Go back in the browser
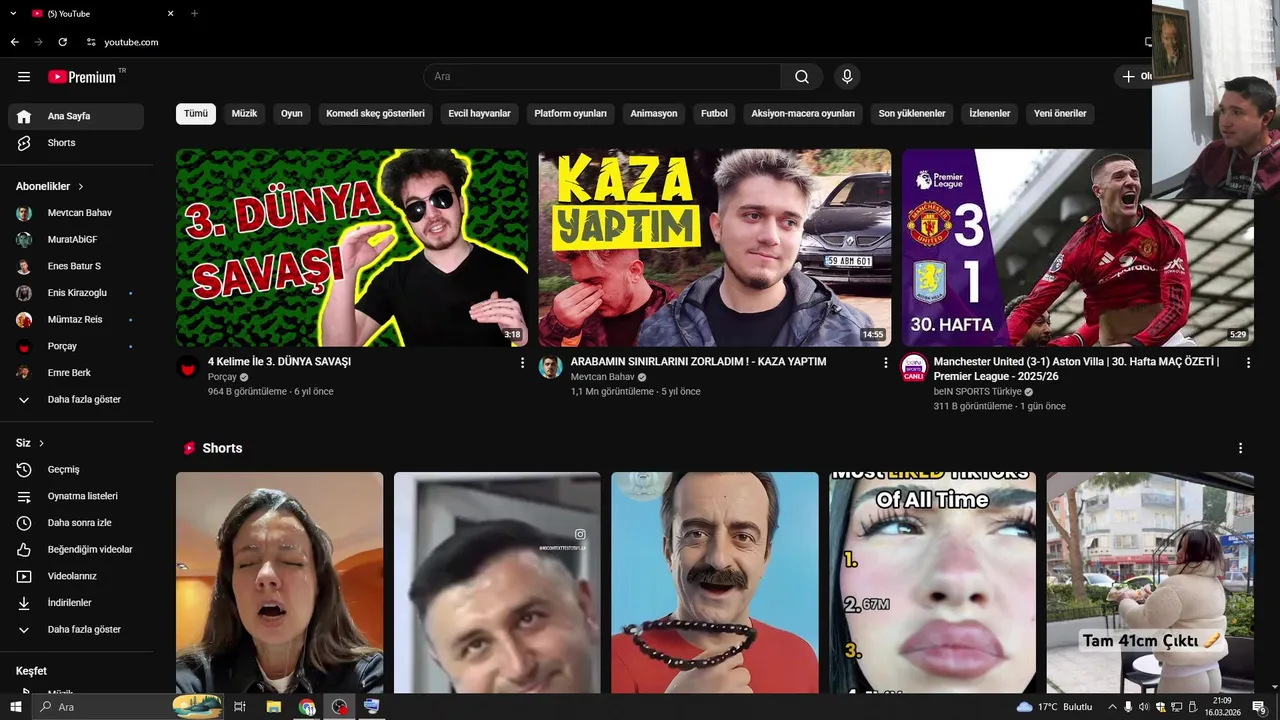Screen dimensions: 1280x720 point(14,42)
